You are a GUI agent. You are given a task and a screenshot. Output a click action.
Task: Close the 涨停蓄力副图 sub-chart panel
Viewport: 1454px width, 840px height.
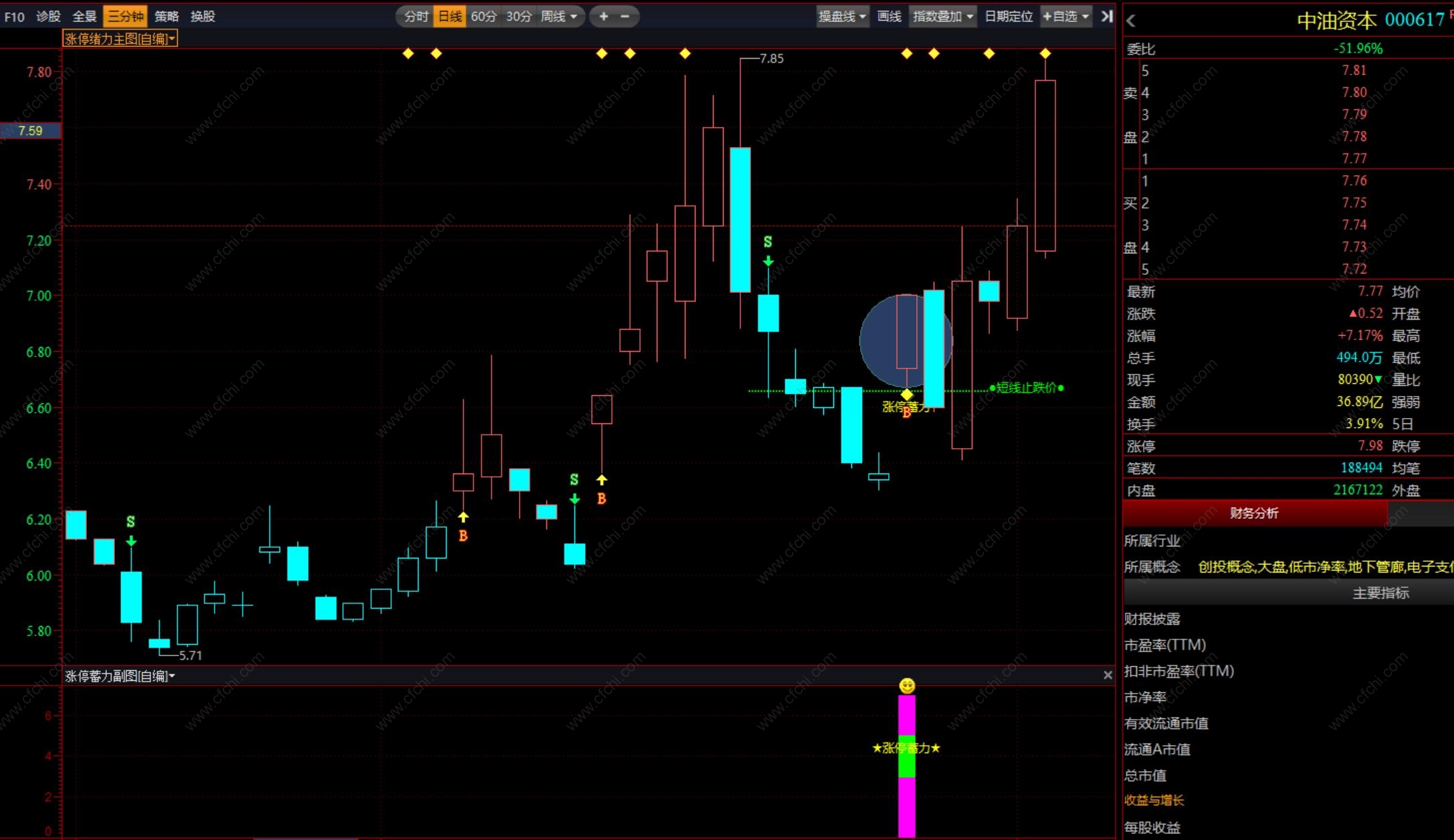coord(1108,675)
